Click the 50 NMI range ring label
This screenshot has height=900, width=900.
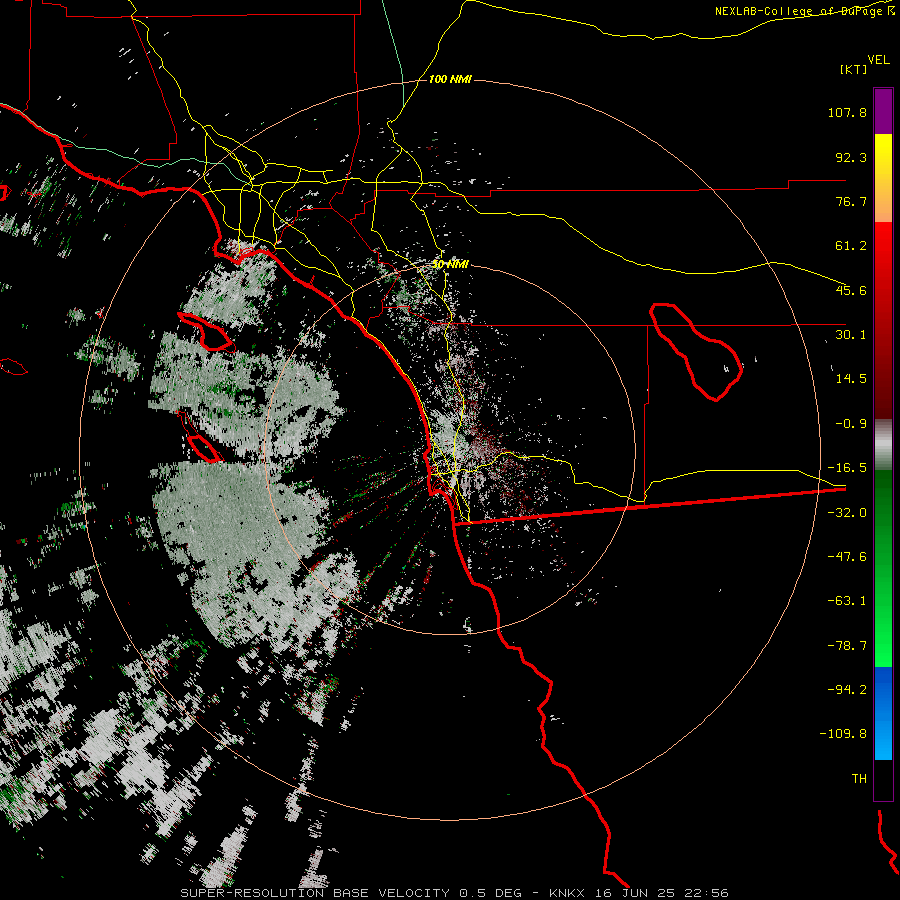[450, 264]
